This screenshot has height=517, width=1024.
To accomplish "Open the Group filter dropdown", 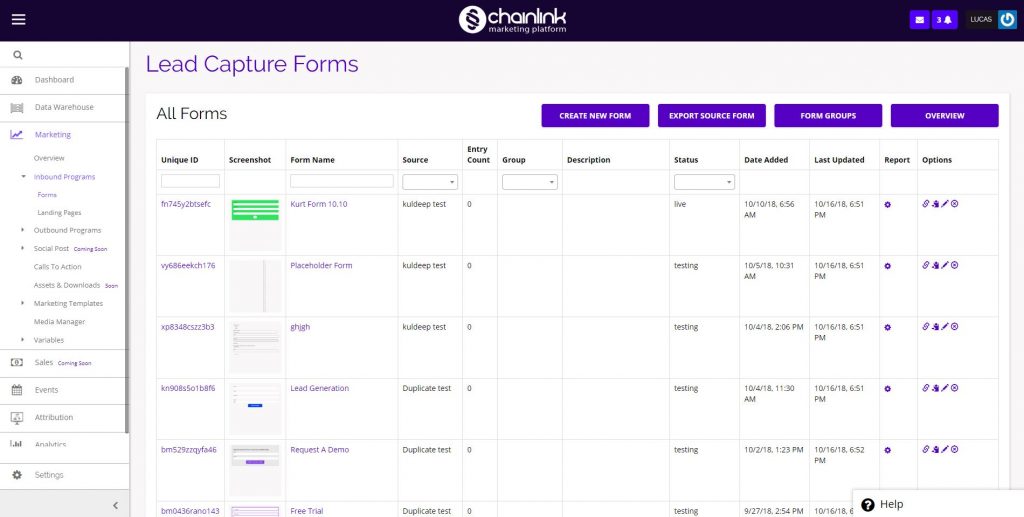I will (x=530, y=182).
